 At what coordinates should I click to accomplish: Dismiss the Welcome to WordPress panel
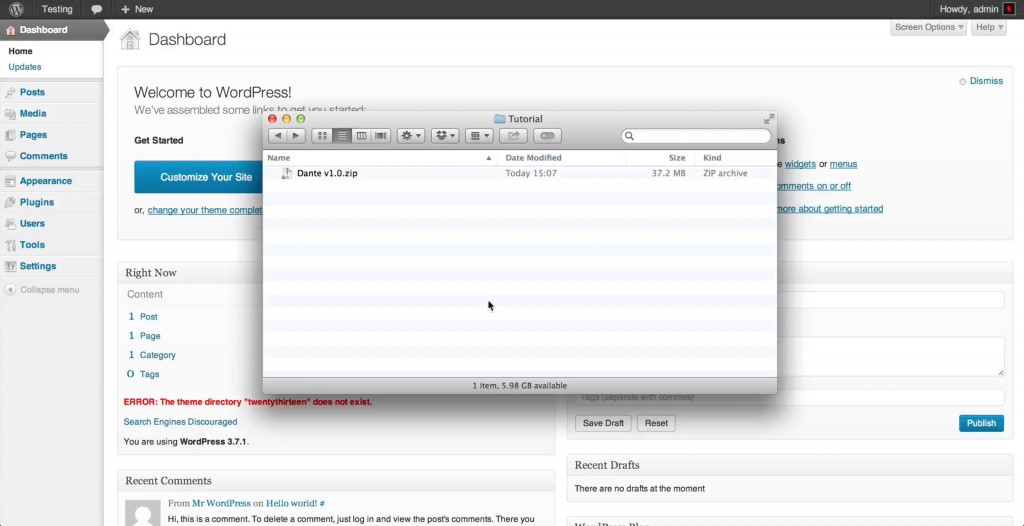981,81
